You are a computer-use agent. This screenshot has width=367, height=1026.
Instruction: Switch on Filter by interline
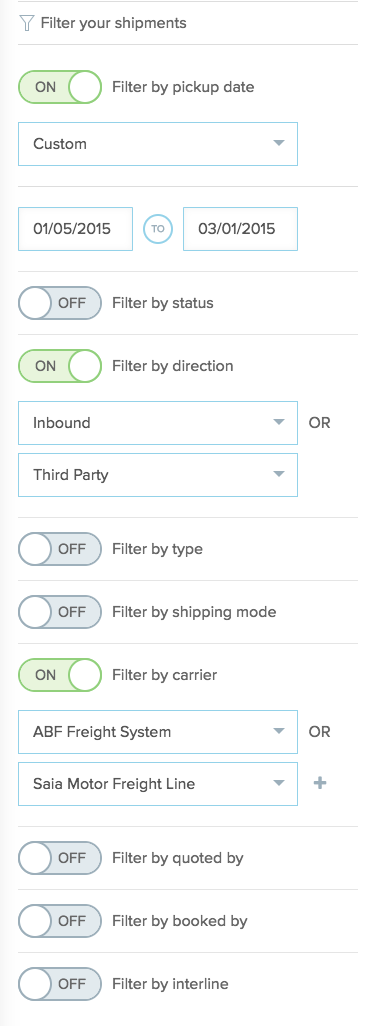60,983
